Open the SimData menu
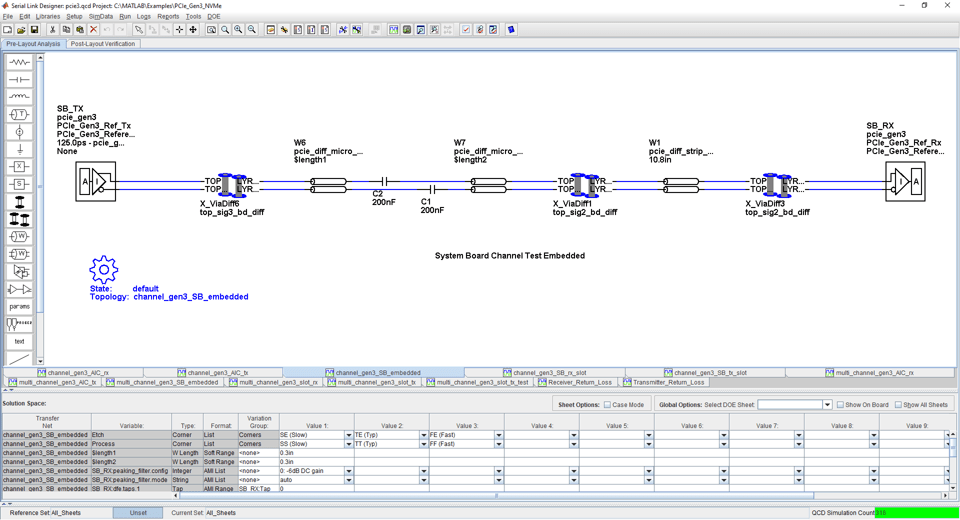 pos(100,17)
